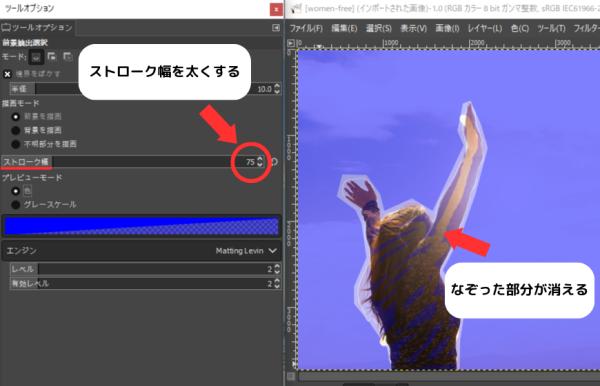
Task: Toggle the feather edges (境界をぼかす) checkbox
Action: tap(7, 74)
